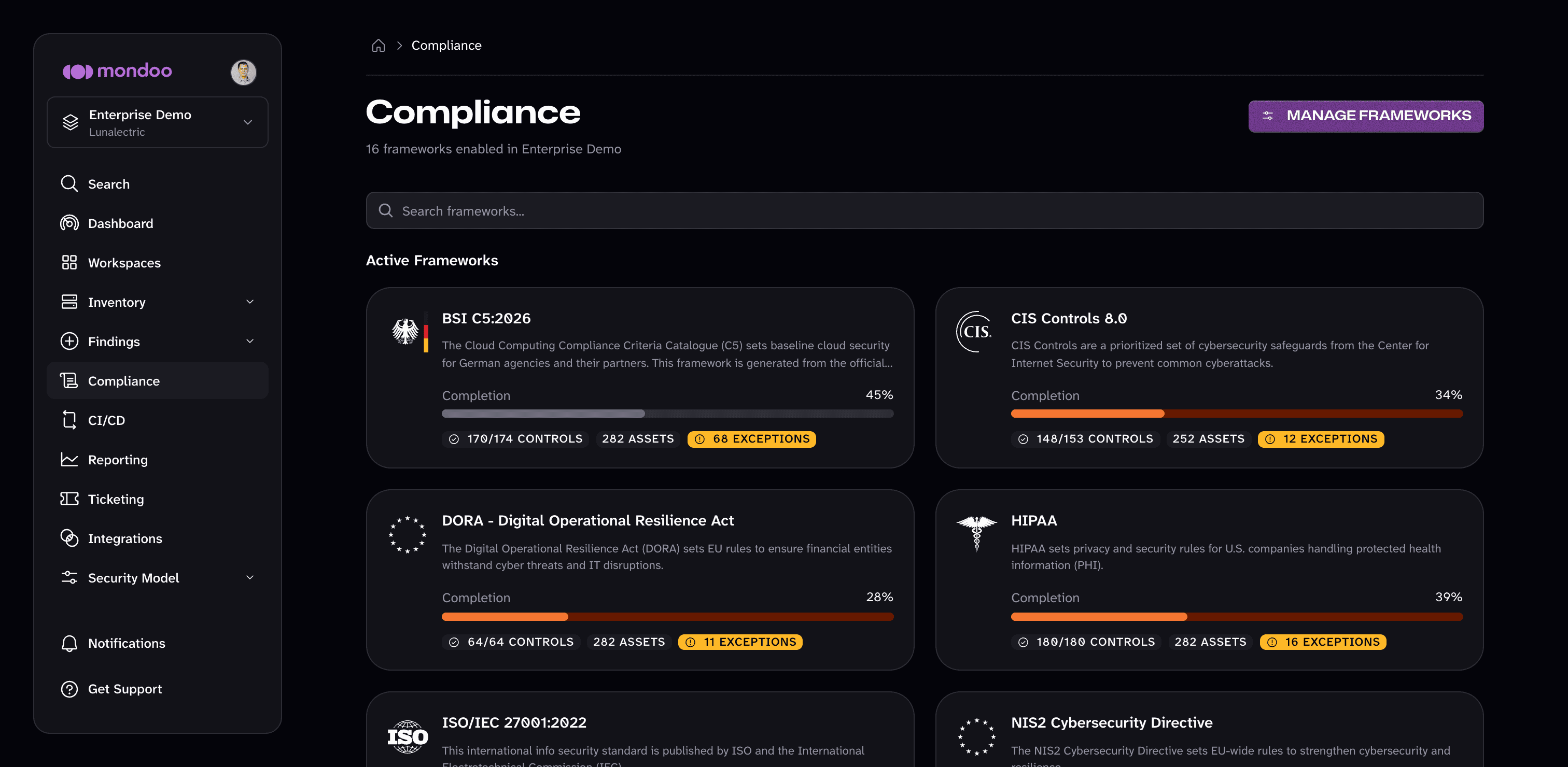Click the Compliance scroll icon
The width and height of the screenshot is (1568, 767).
69,381
